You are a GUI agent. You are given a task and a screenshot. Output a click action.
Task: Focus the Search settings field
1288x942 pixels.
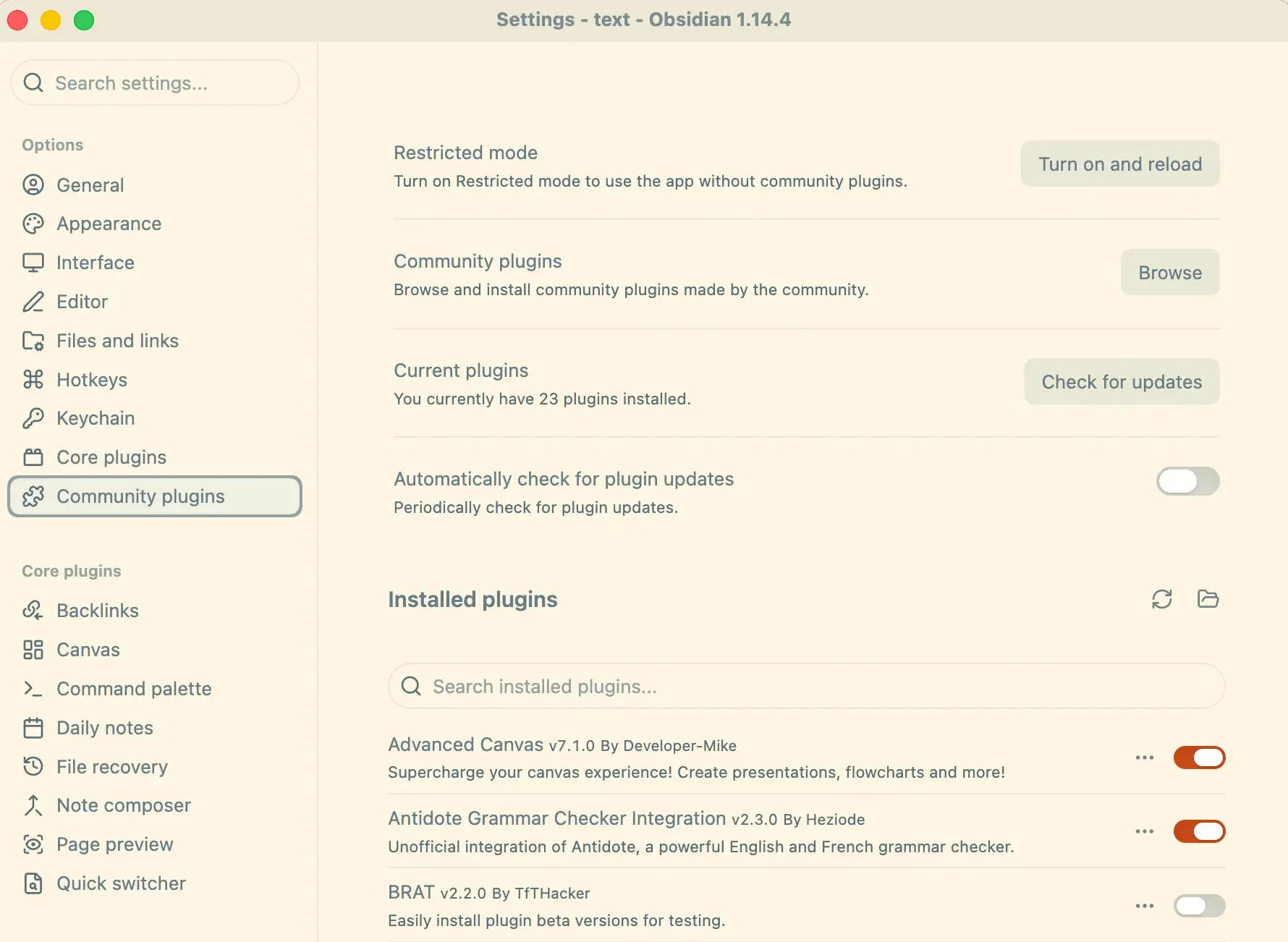tap(155, 83)
